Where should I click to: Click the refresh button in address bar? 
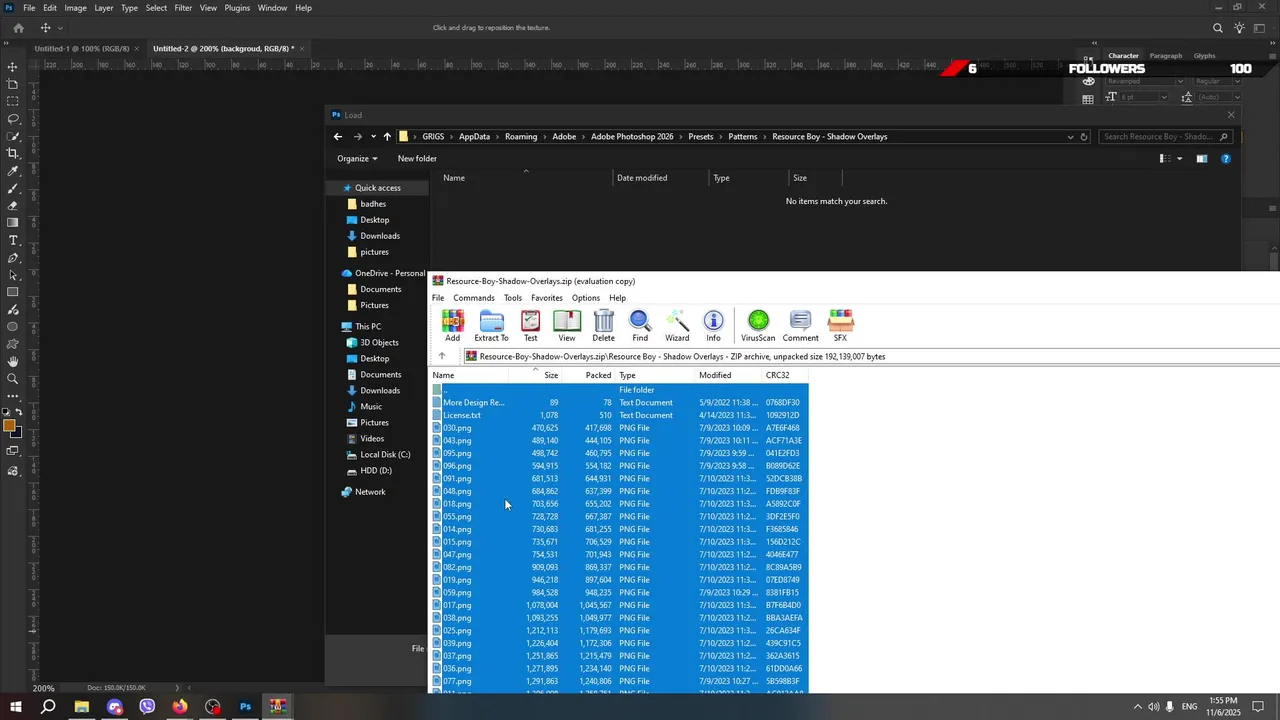coord(1084,137)
